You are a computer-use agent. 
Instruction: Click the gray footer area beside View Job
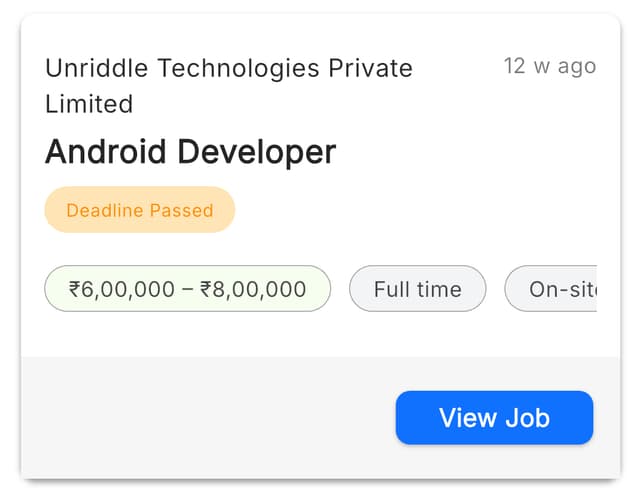tap(200, 417)
